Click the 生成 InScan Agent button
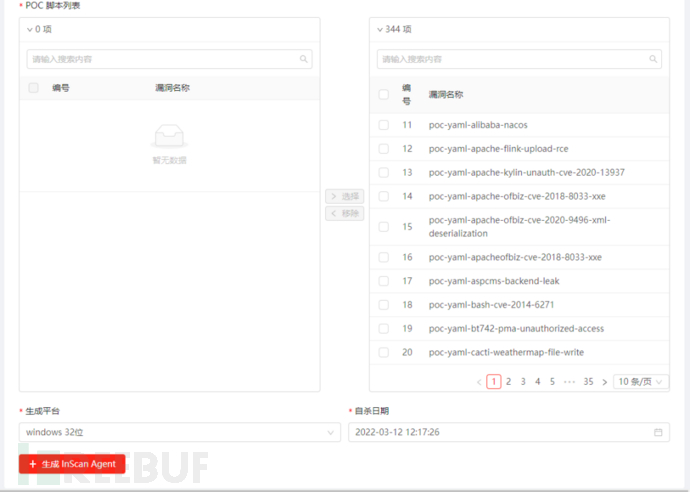 72,464
